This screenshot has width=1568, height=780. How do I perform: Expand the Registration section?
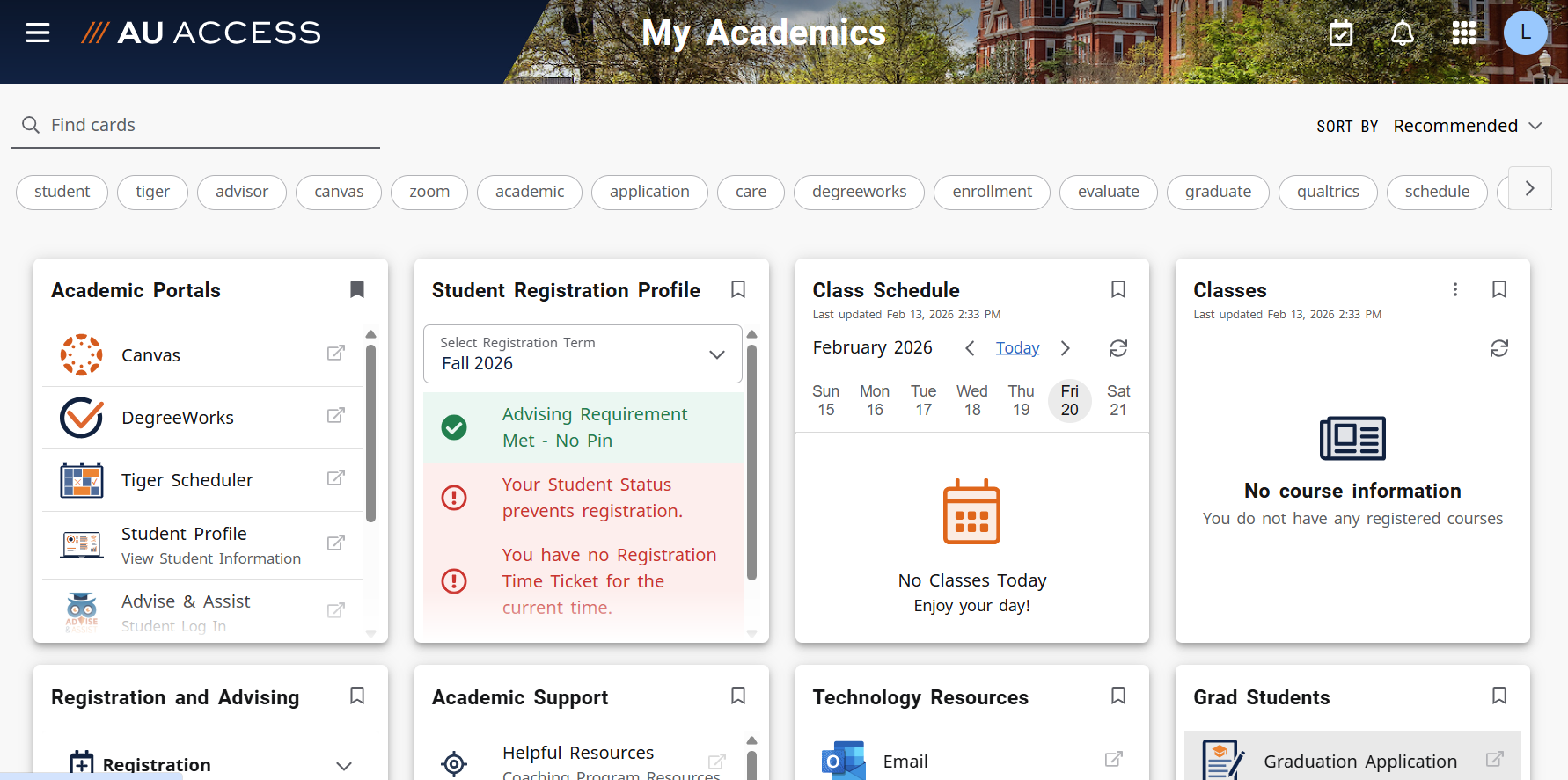pos(343,764)
